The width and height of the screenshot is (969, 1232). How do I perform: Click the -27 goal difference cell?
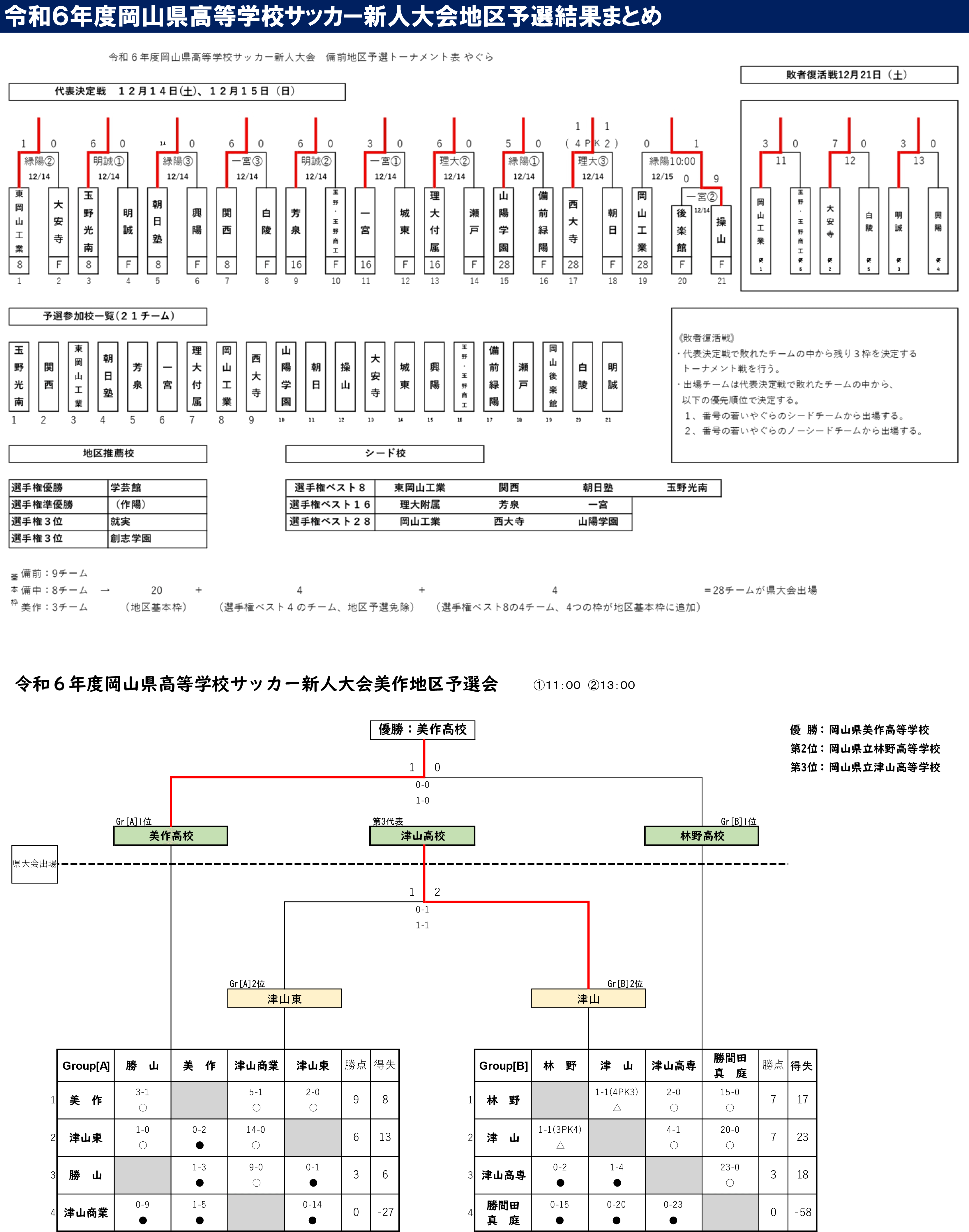click(x=385, y=1212)
